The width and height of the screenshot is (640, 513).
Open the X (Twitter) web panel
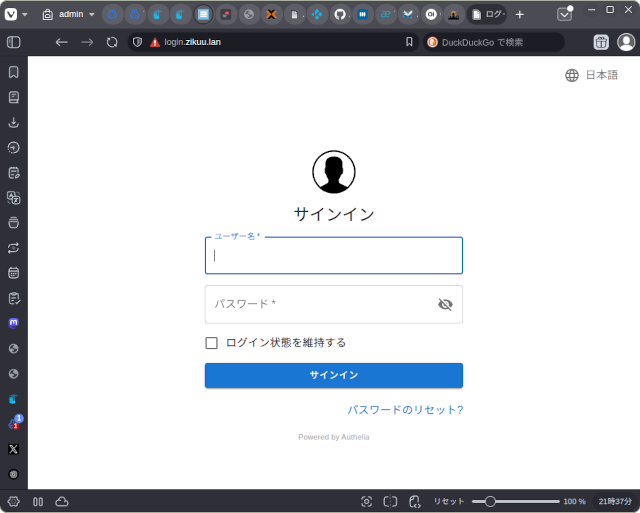tap(14, 449)
